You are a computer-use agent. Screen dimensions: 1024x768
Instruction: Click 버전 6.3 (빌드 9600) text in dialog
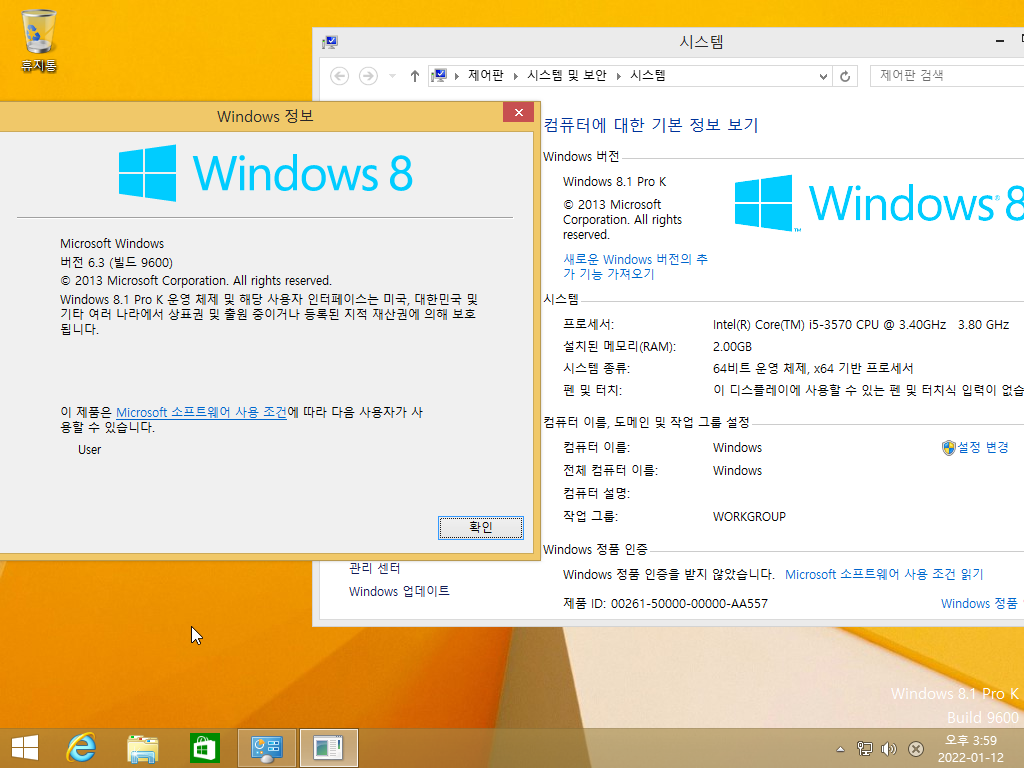[116, 263]
